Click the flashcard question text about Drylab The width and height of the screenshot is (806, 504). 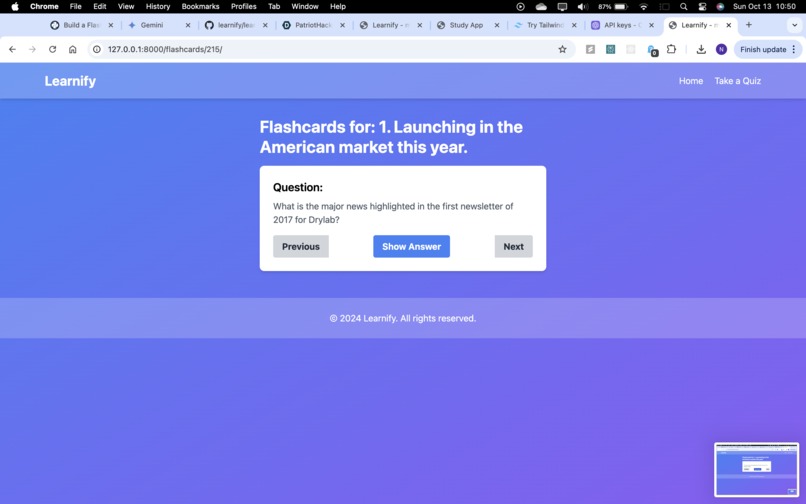click(x=393, y=213)
